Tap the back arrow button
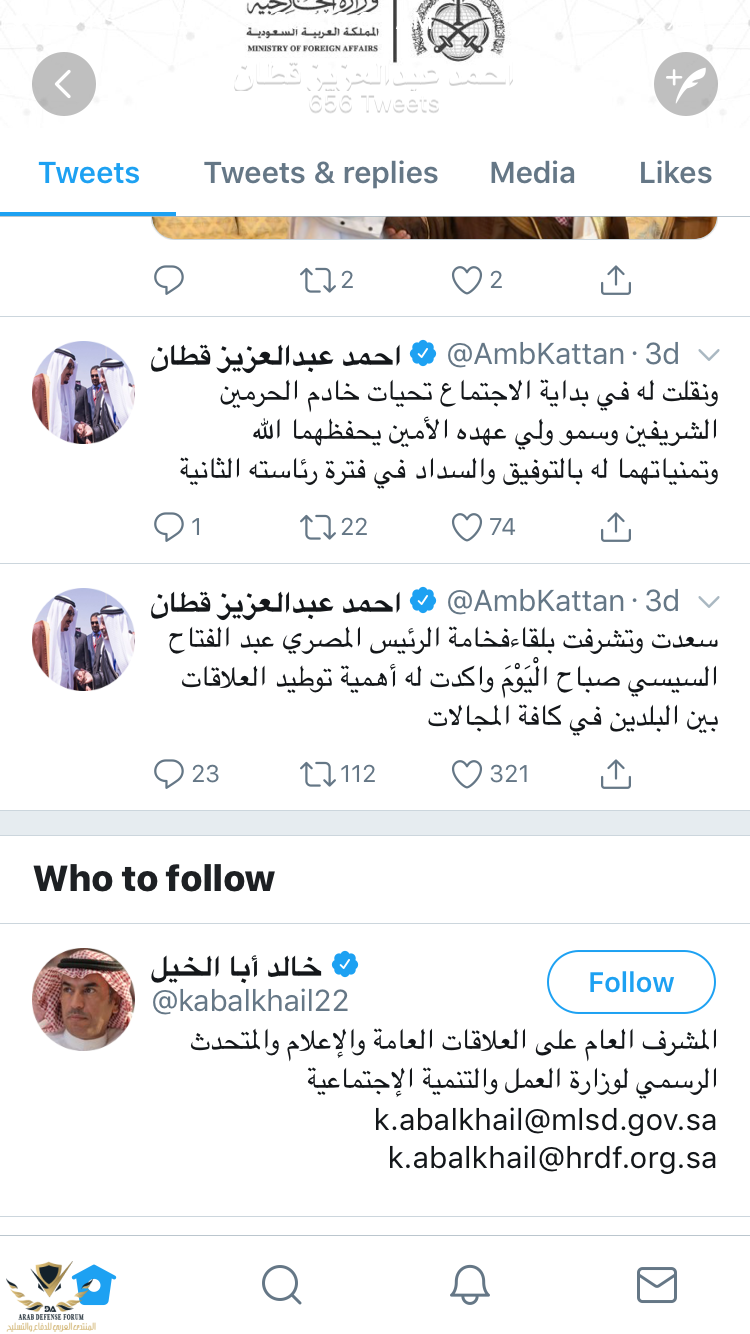750x1334 pixels. coord(64,85)
